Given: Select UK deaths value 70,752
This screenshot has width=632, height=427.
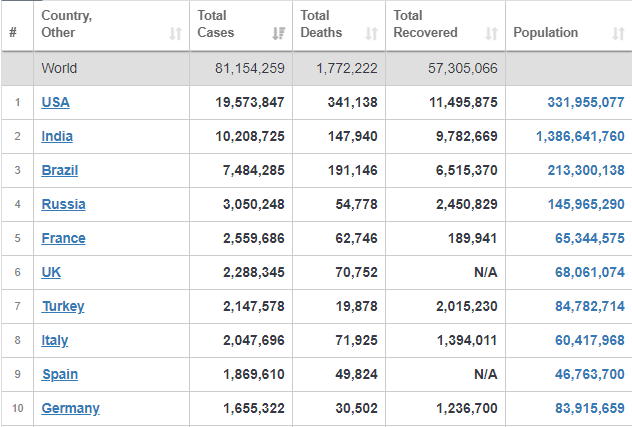Looking at the screenshot, I should pyautogui.click(x=357, y=272).
